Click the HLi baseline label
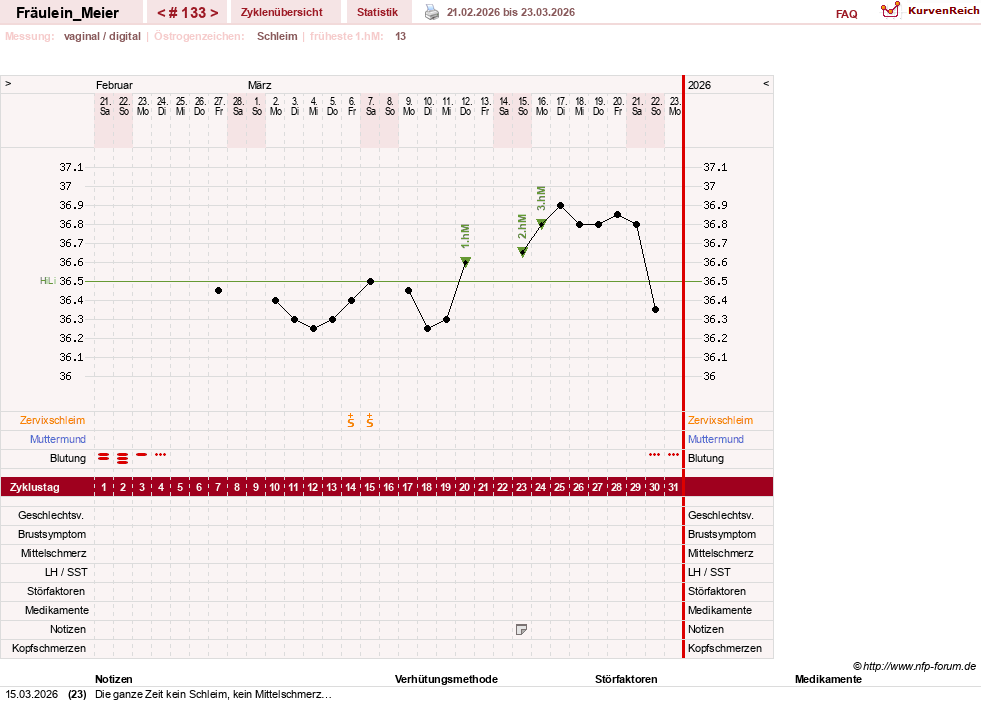 (x=48, y=281)
